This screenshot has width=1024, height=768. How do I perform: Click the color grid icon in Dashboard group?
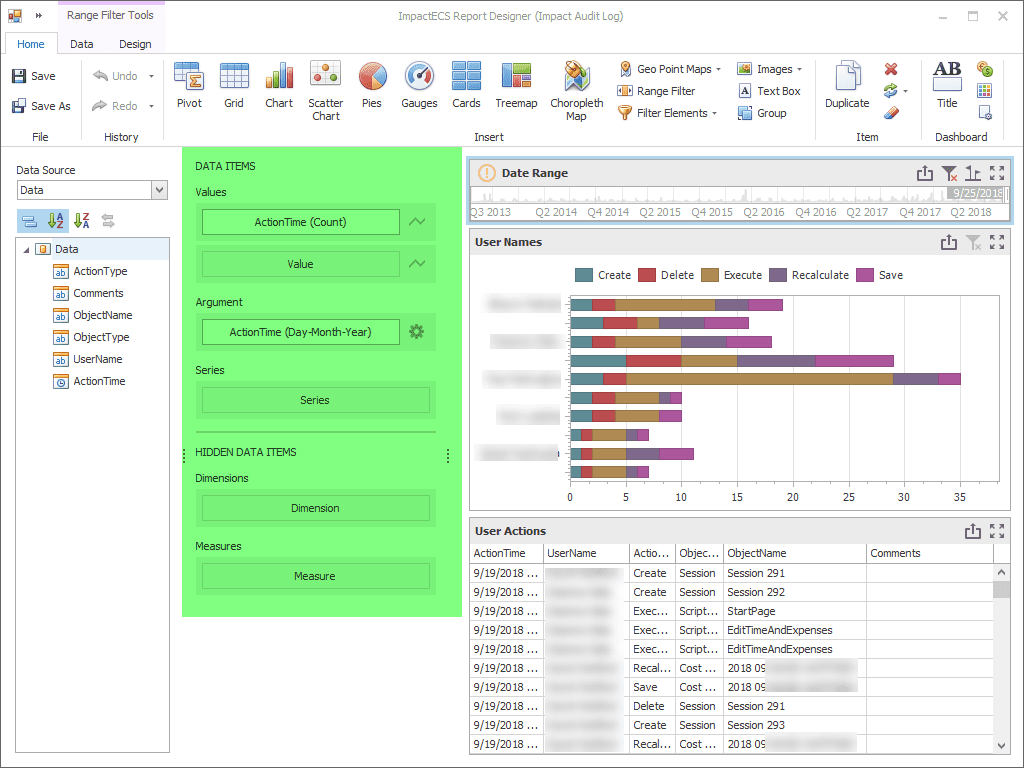[x=985, y=91]
